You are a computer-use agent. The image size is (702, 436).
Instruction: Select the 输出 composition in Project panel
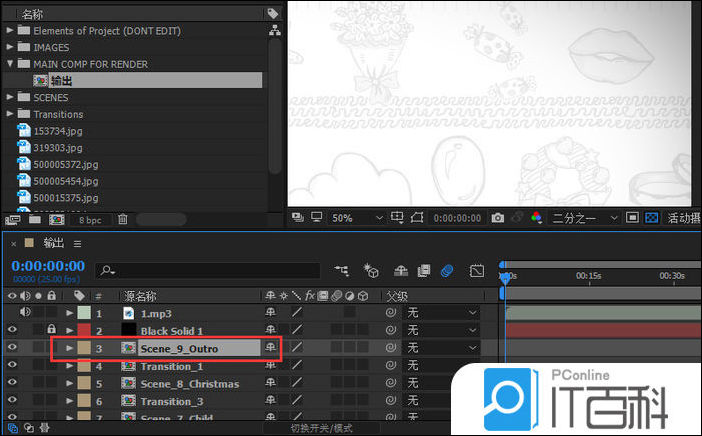pos(60,81)
